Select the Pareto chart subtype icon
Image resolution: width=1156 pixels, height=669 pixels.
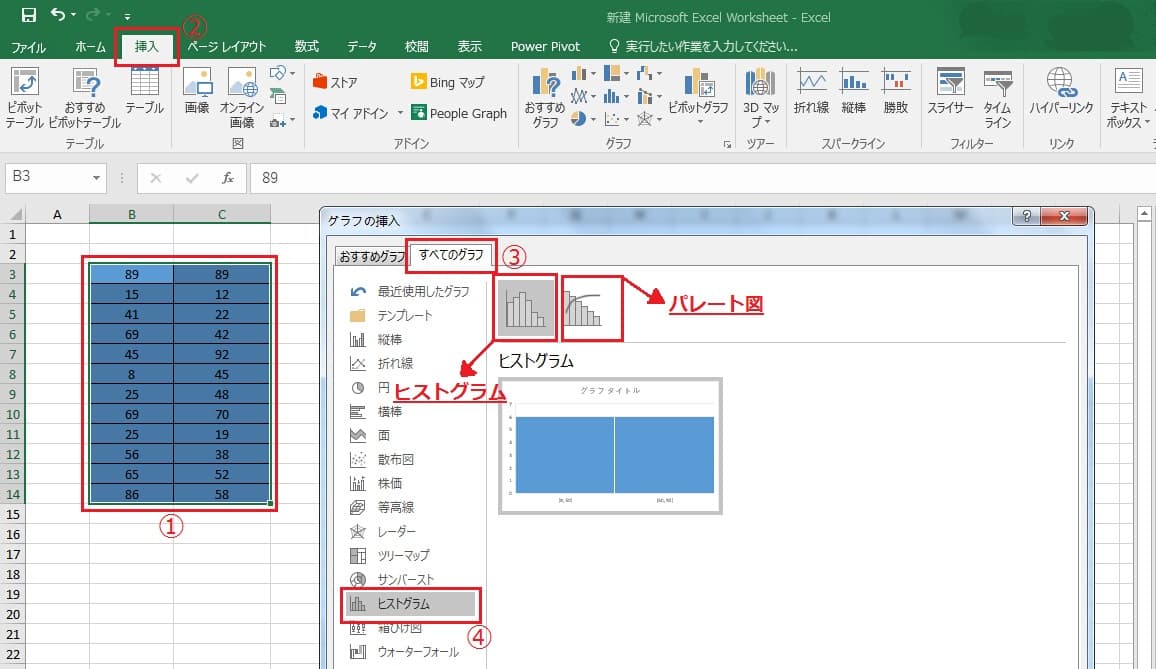591,308
